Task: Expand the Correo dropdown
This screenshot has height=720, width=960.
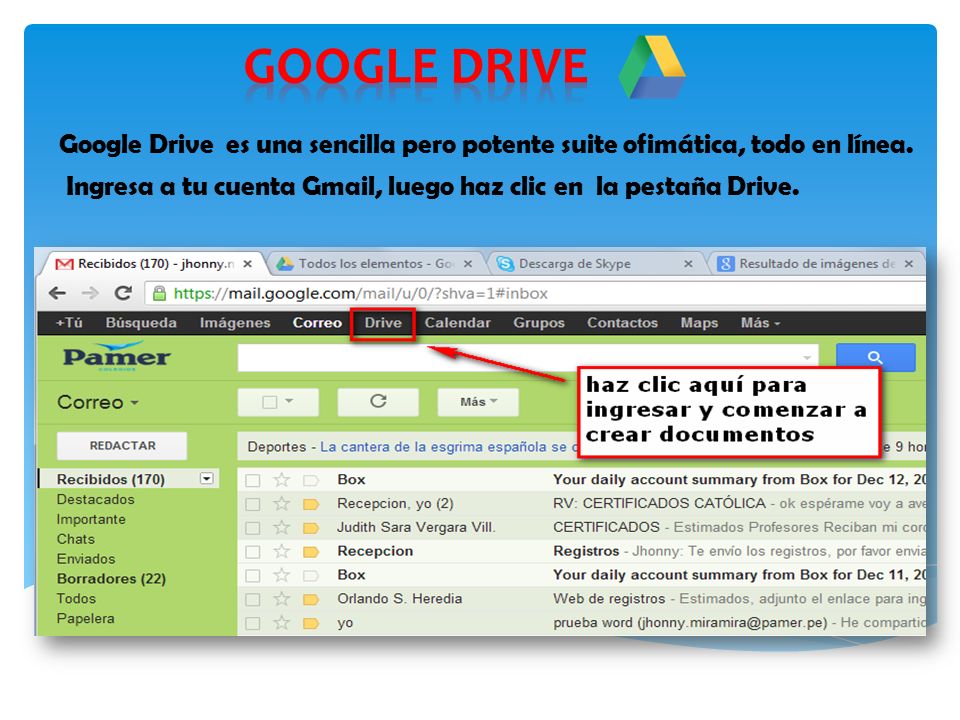Action: click(x=98, y=402)
